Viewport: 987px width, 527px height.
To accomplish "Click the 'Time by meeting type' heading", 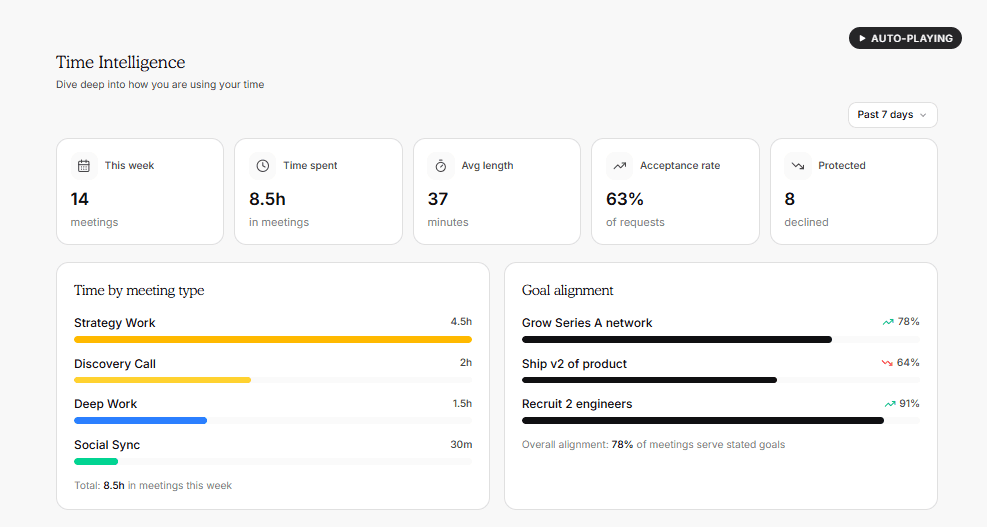I will coord(139,290).
